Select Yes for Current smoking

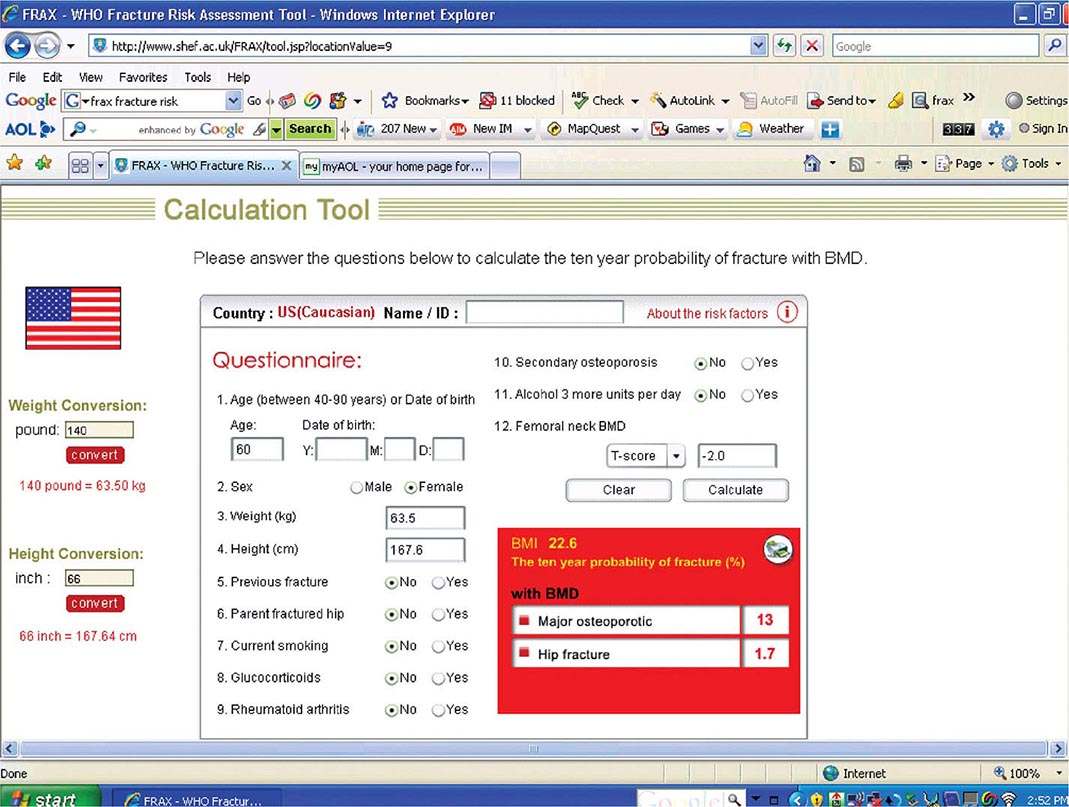click(439, 646)
